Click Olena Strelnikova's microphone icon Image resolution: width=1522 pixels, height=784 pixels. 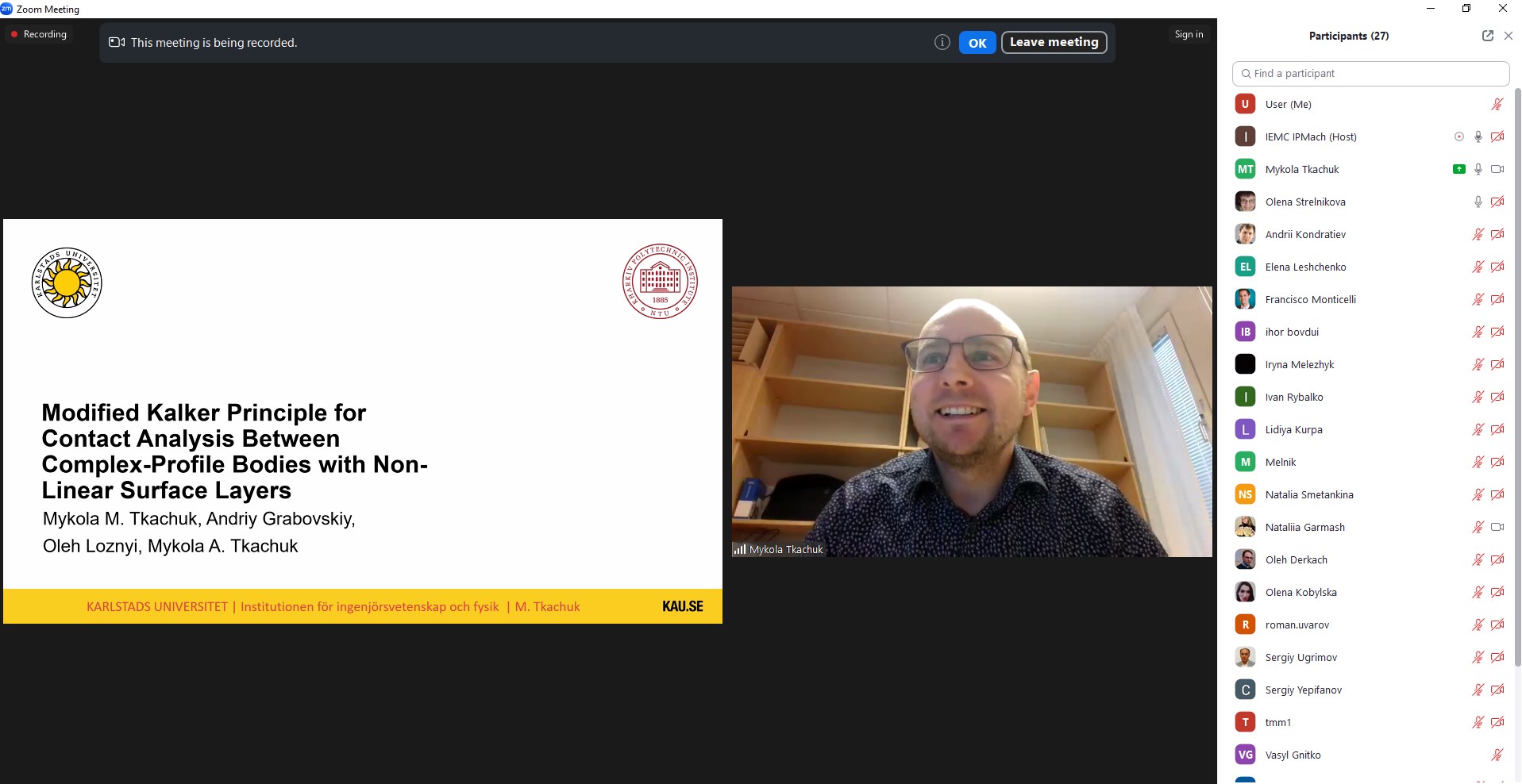pyautogui.click(x=1478, y=202)
